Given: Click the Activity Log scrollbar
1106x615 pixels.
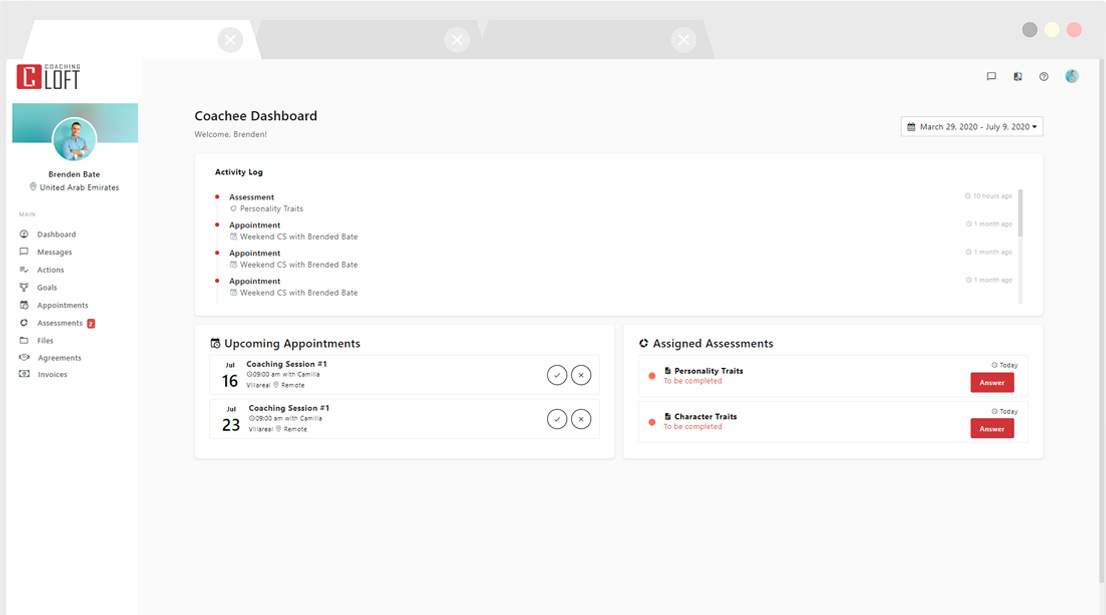Looking at the screenshot, I should pyautogui.click(x=1020, y=213).
